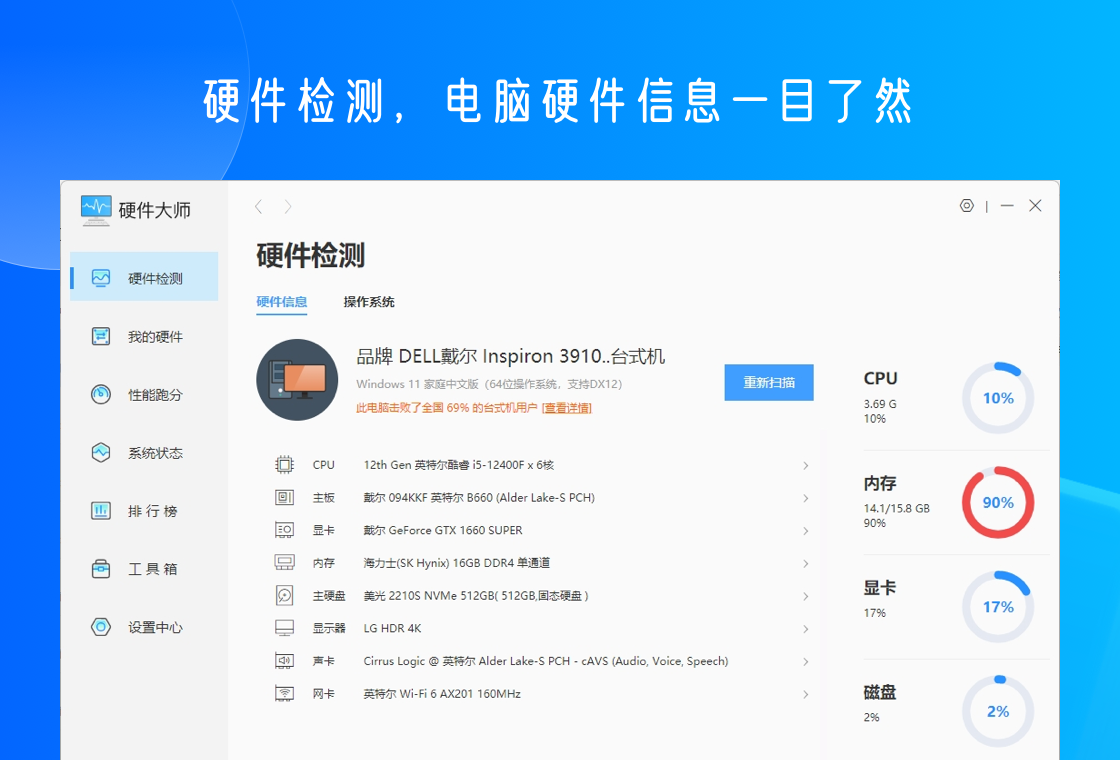1120x760 pixels.
Task: Expand the 显示器 LG HDR 4K chevron
Action: 806,629
